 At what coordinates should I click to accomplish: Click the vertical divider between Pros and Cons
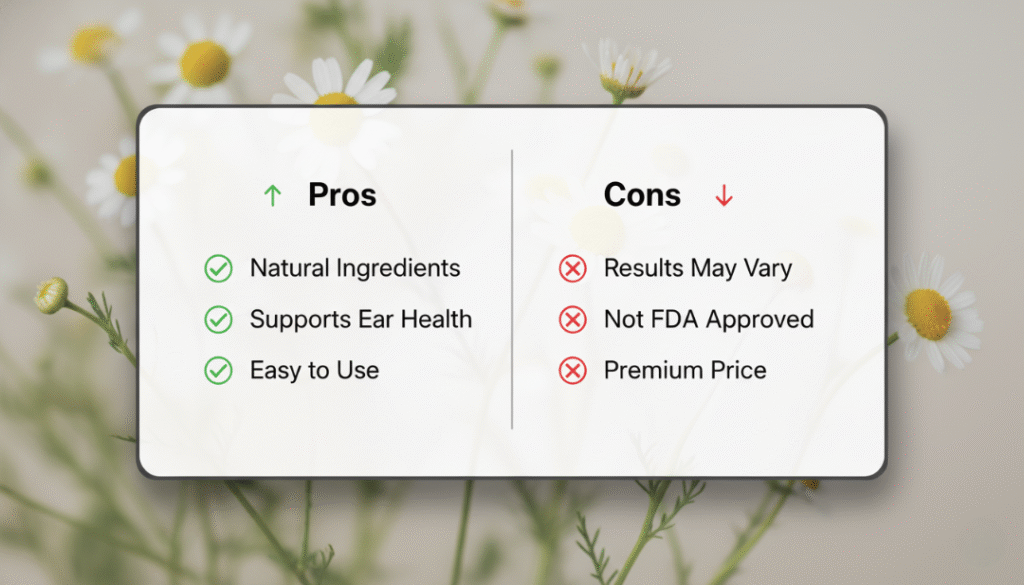click(512, 290)
